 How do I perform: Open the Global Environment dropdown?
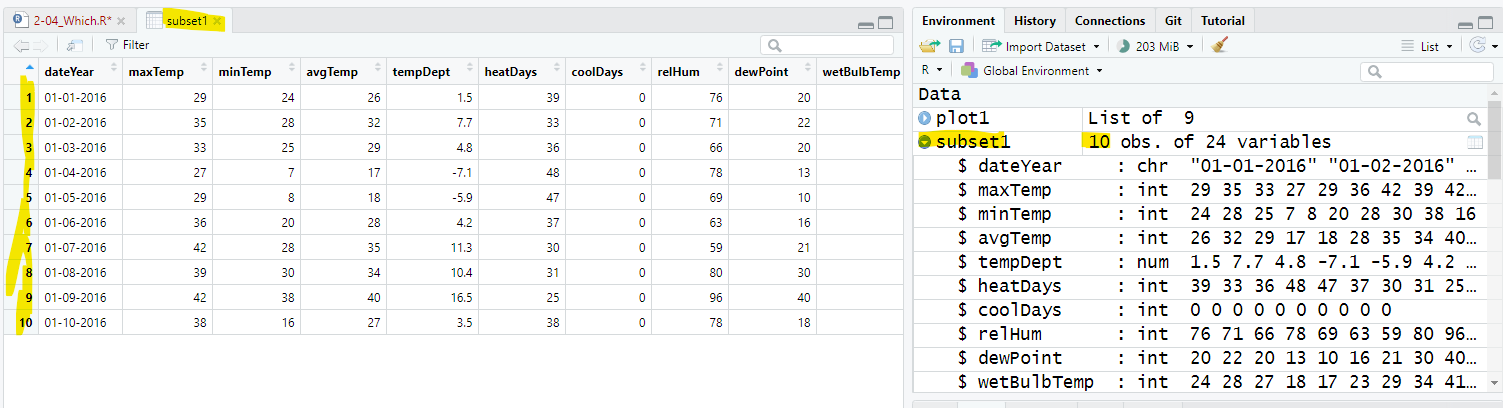click(1032, 71)
